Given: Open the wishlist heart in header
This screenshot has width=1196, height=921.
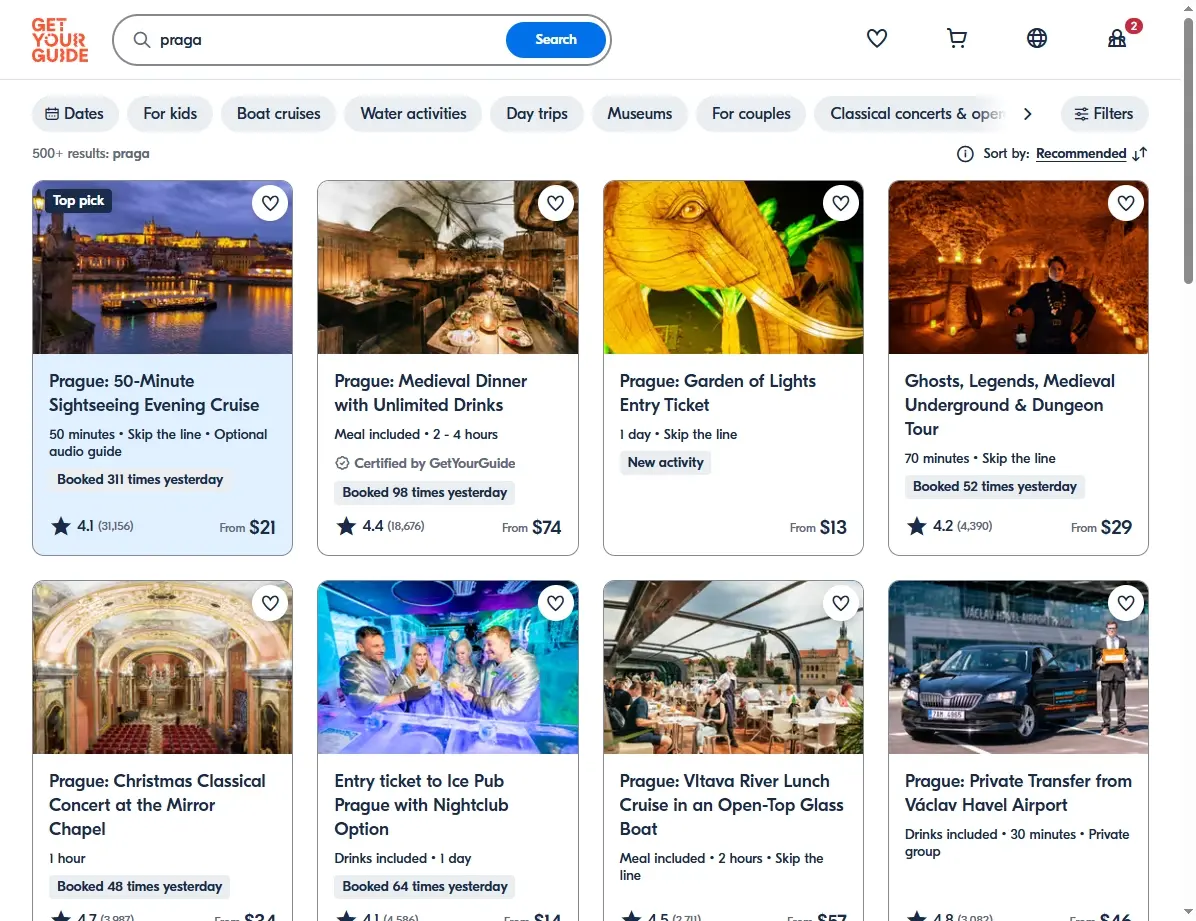Looking at the screenshot, I should click(x=877, y=38).
